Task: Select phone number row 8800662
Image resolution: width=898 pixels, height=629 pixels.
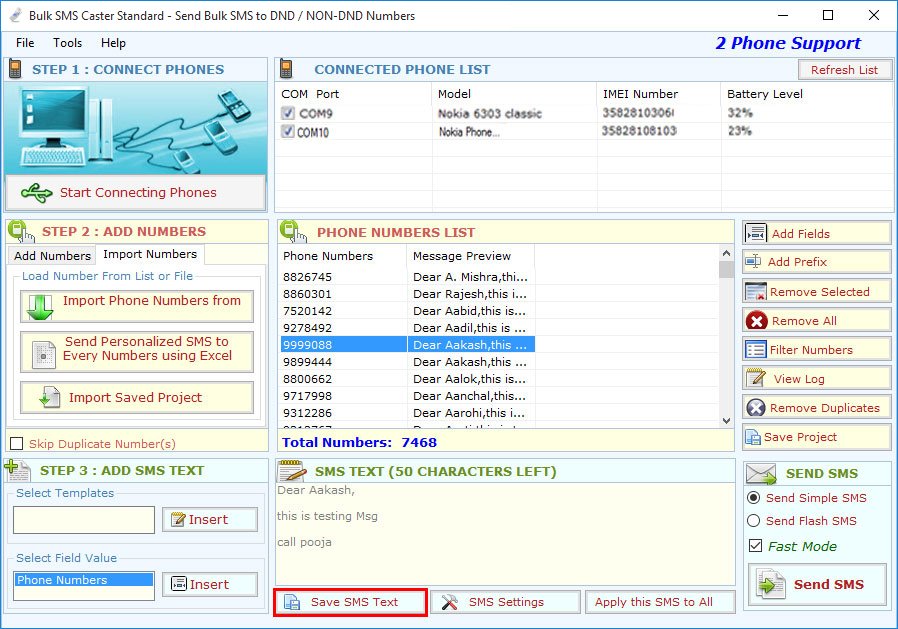Action: [x=407, y=379]
